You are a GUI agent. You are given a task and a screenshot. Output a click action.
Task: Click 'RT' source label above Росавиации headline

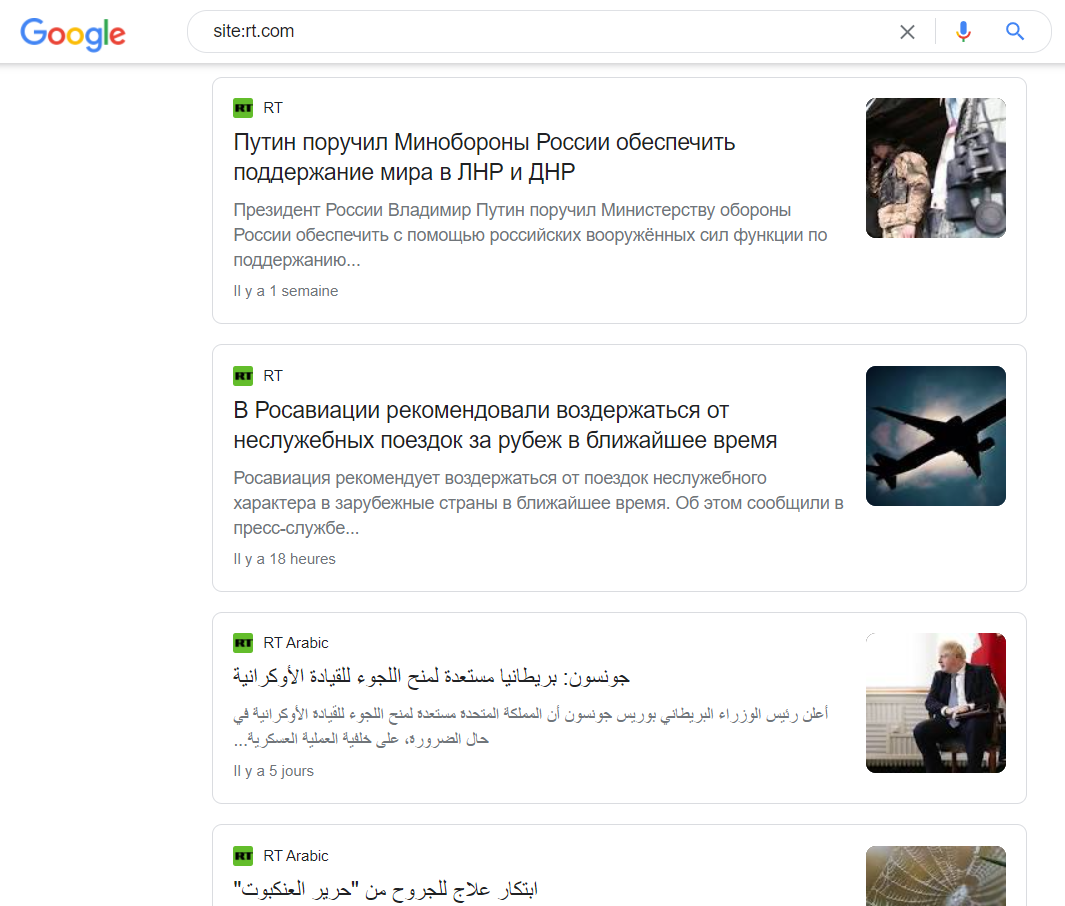pos(273,376)
